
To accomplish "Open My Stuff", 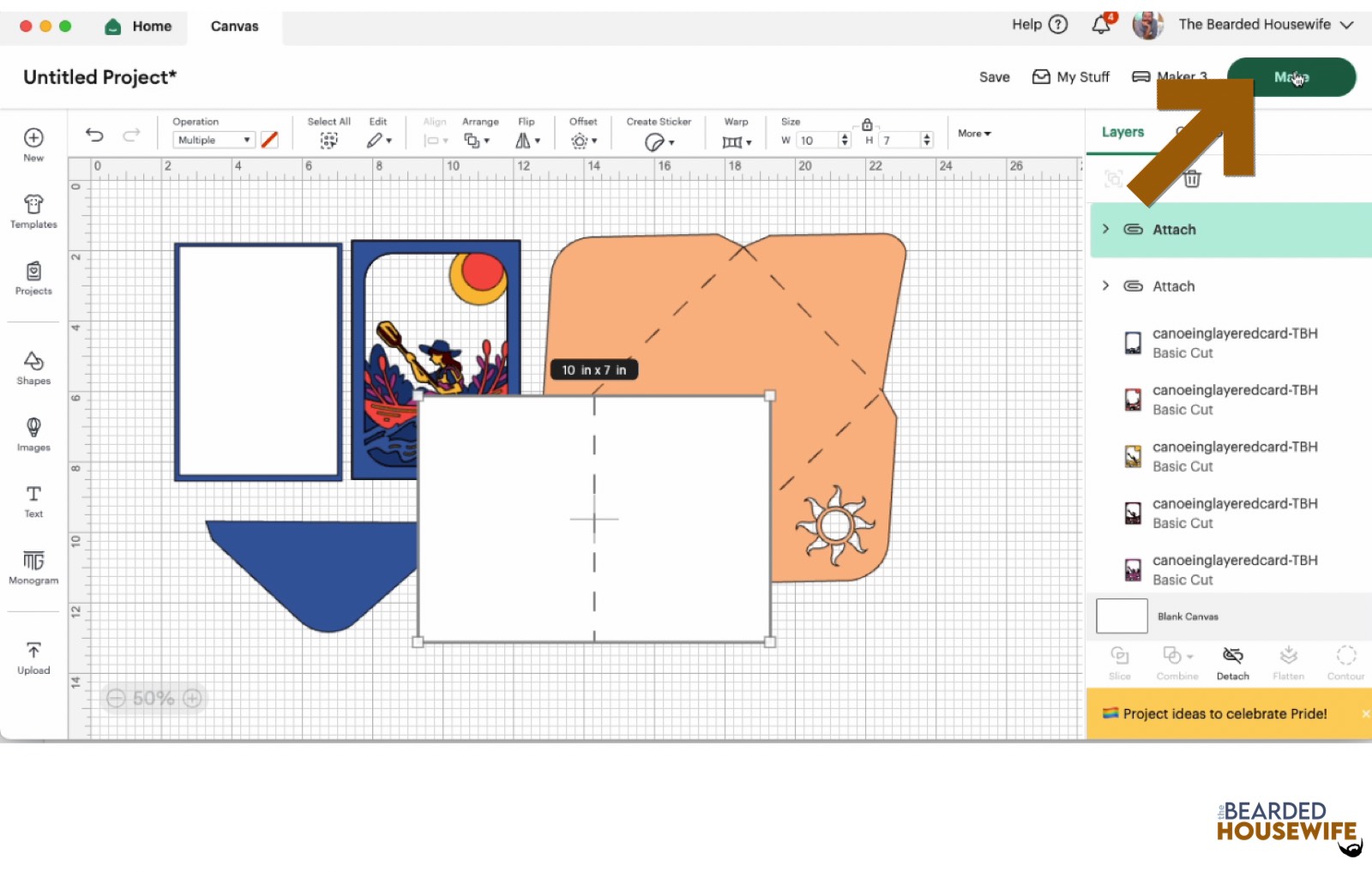I will tap(1070, 77).
